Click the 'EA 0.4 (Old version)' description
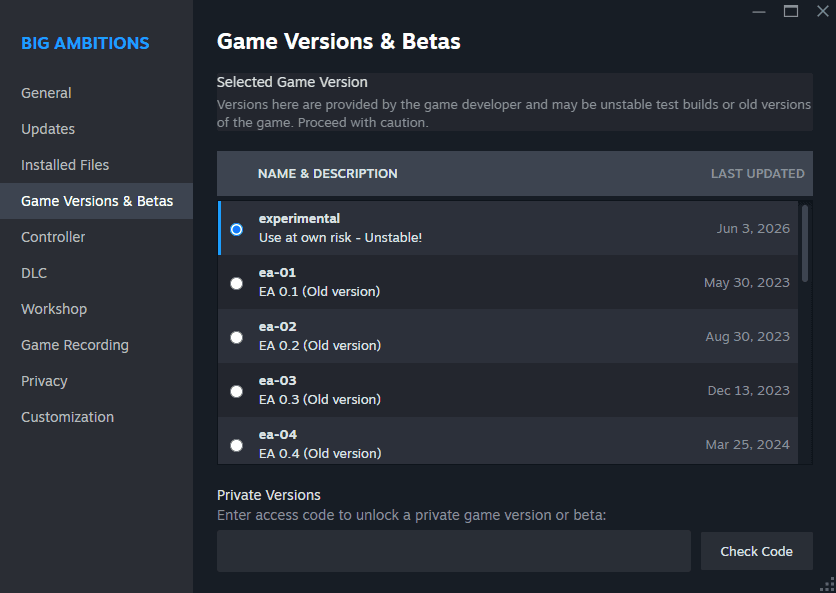This screenshot has width=836, height=593. [x=320, y=453]
